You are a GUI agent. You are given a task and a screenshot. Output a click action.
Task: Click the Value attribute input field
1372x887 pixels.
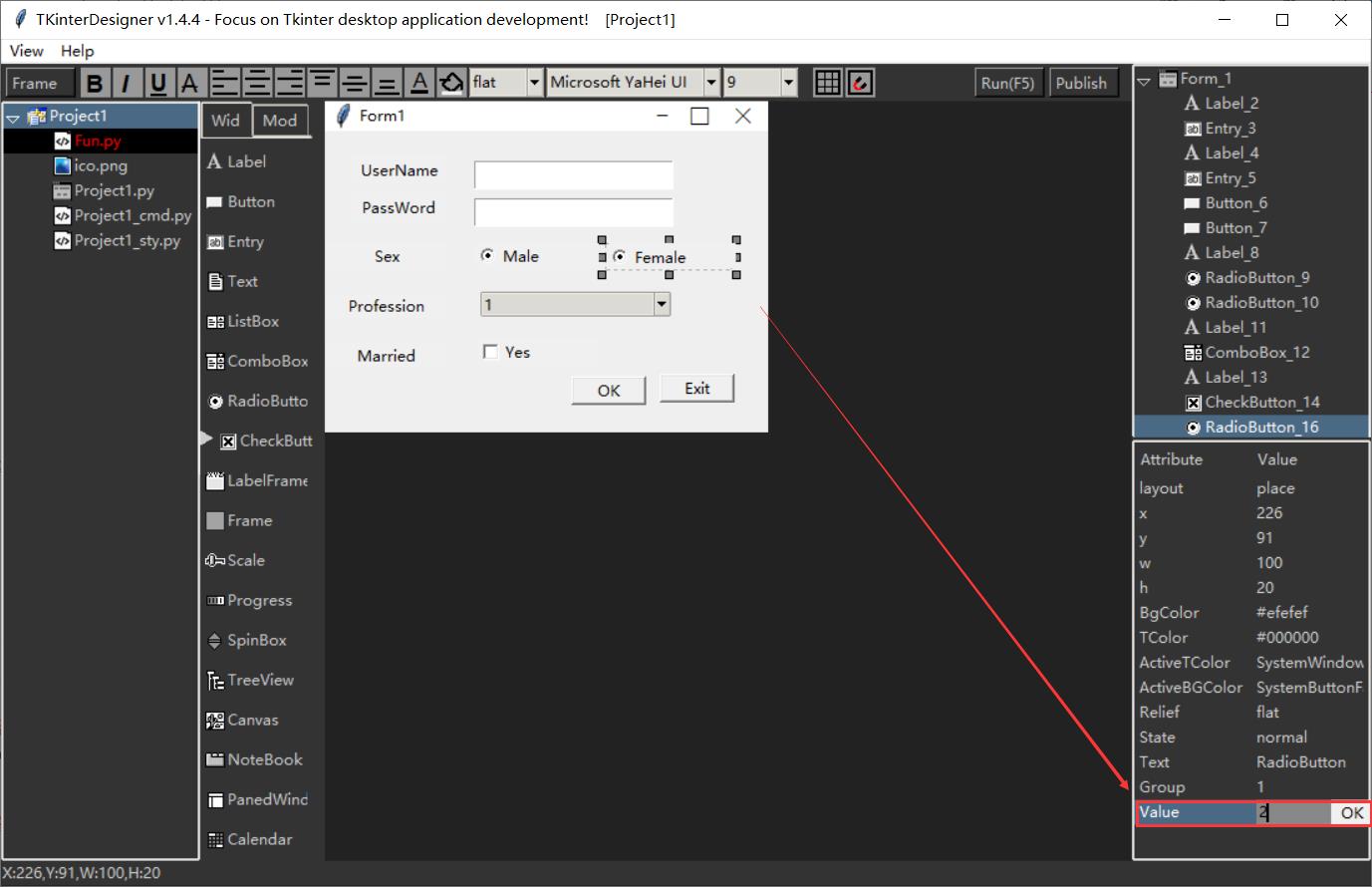[x=1293, y=813]
